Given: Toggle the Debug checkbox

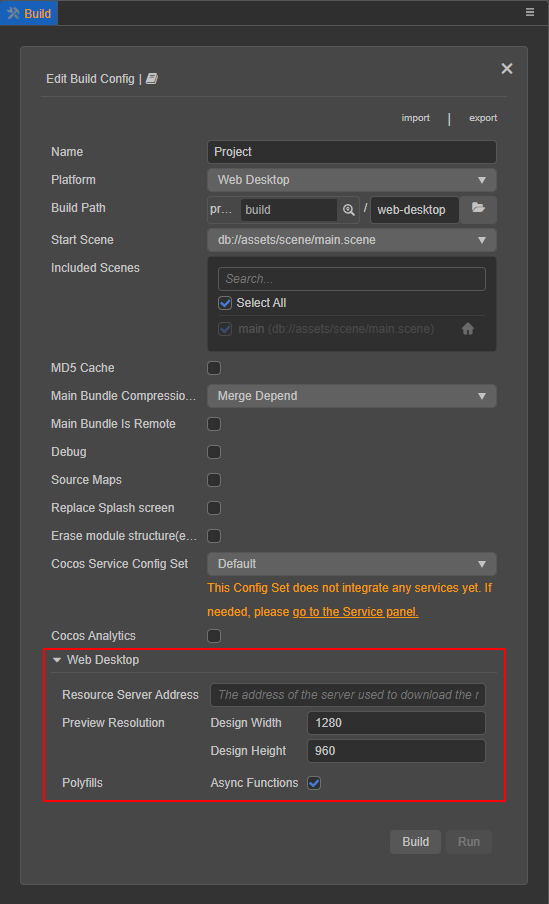Looking at the screenshot, I should [214, 452].
